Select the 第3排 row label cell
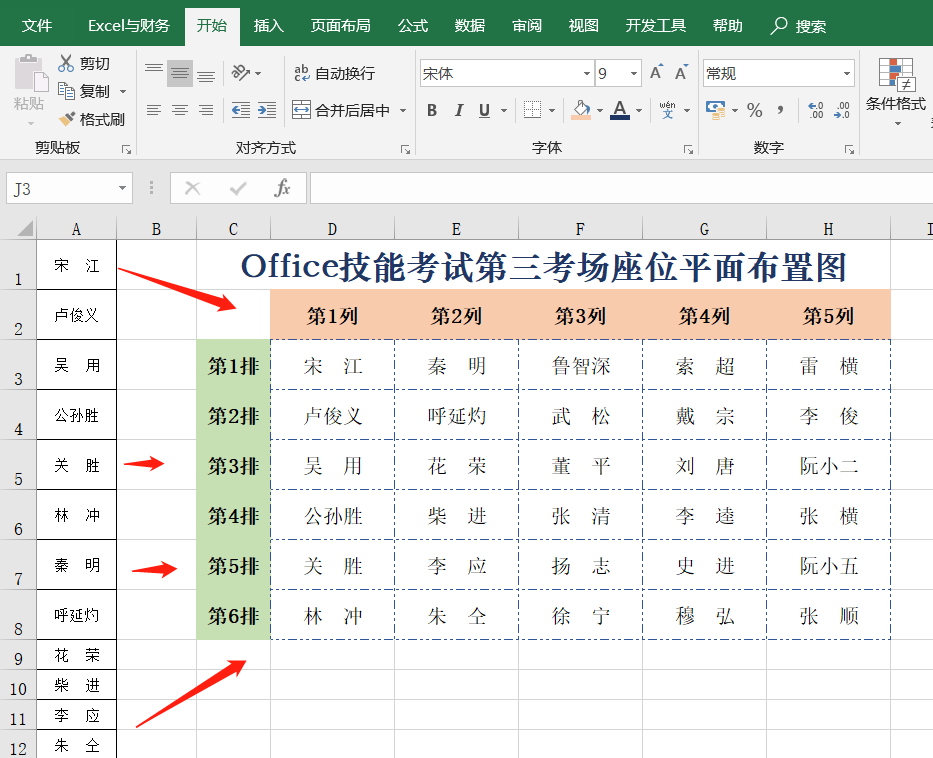 [x=233, y=465]
